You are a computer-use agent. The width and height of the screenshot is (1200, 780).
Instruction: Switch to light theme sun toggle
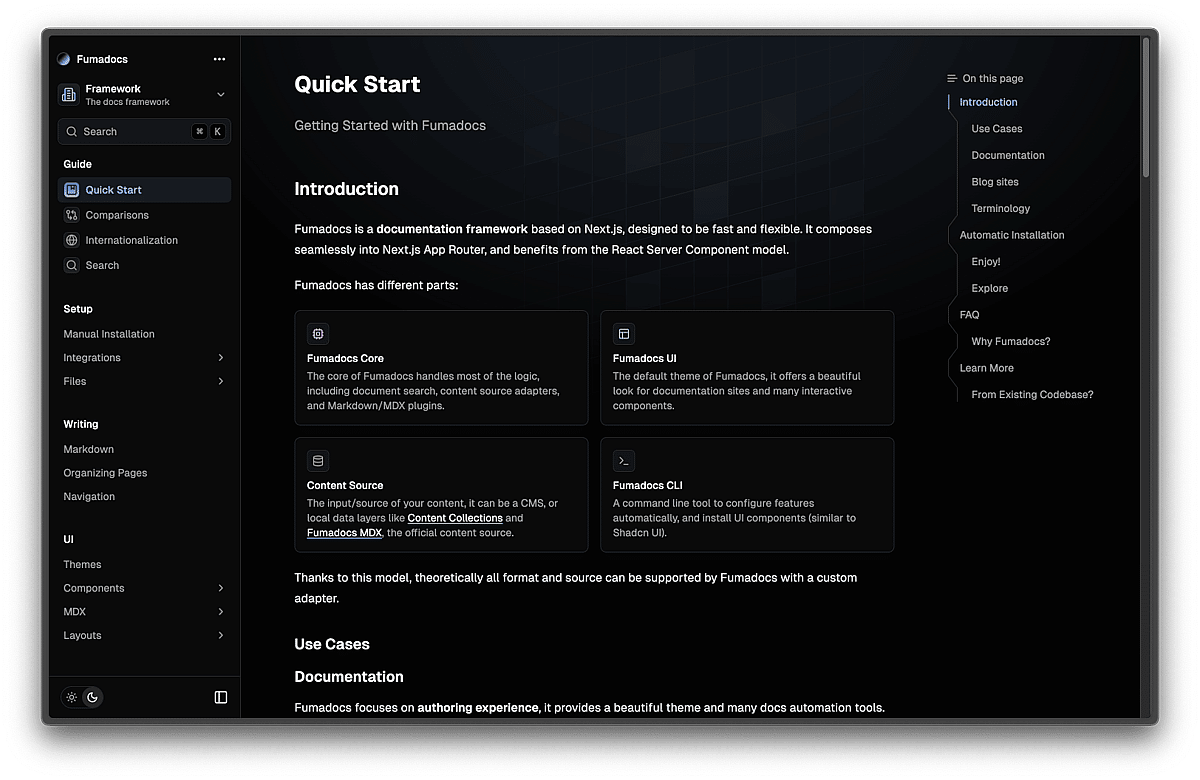[72, 697]
